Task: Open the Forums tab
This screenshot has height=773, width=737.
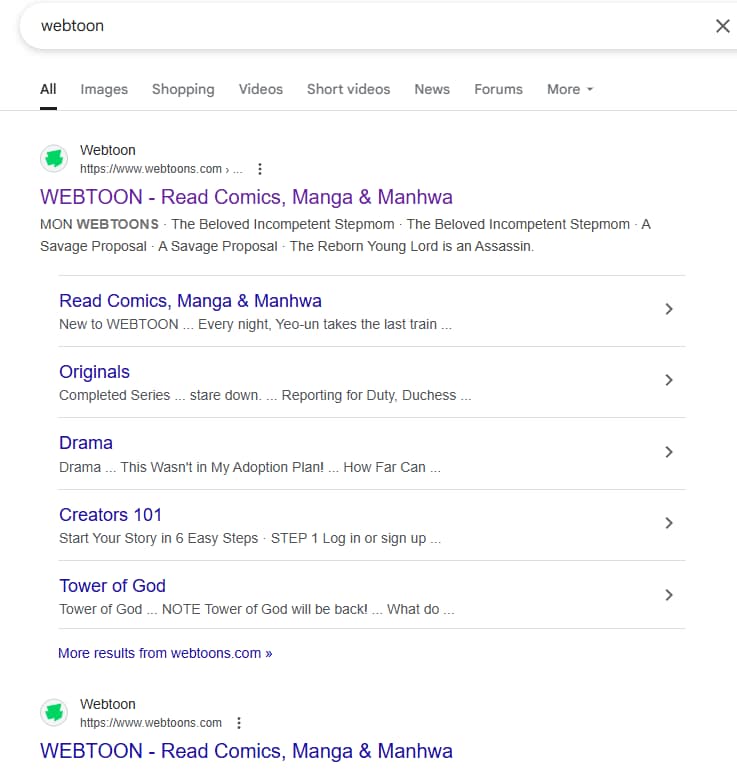Action: click(x=498, y=89)
